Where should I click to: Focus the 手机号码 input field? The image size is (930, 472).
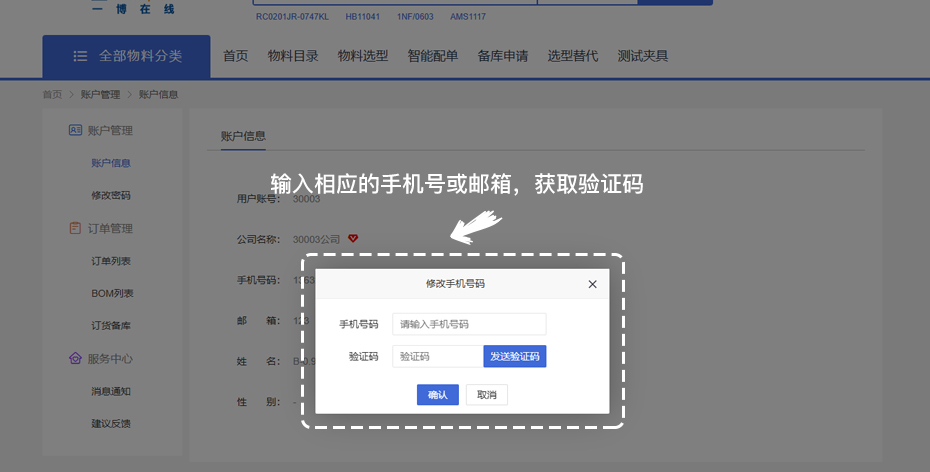[x=469, y=324]
